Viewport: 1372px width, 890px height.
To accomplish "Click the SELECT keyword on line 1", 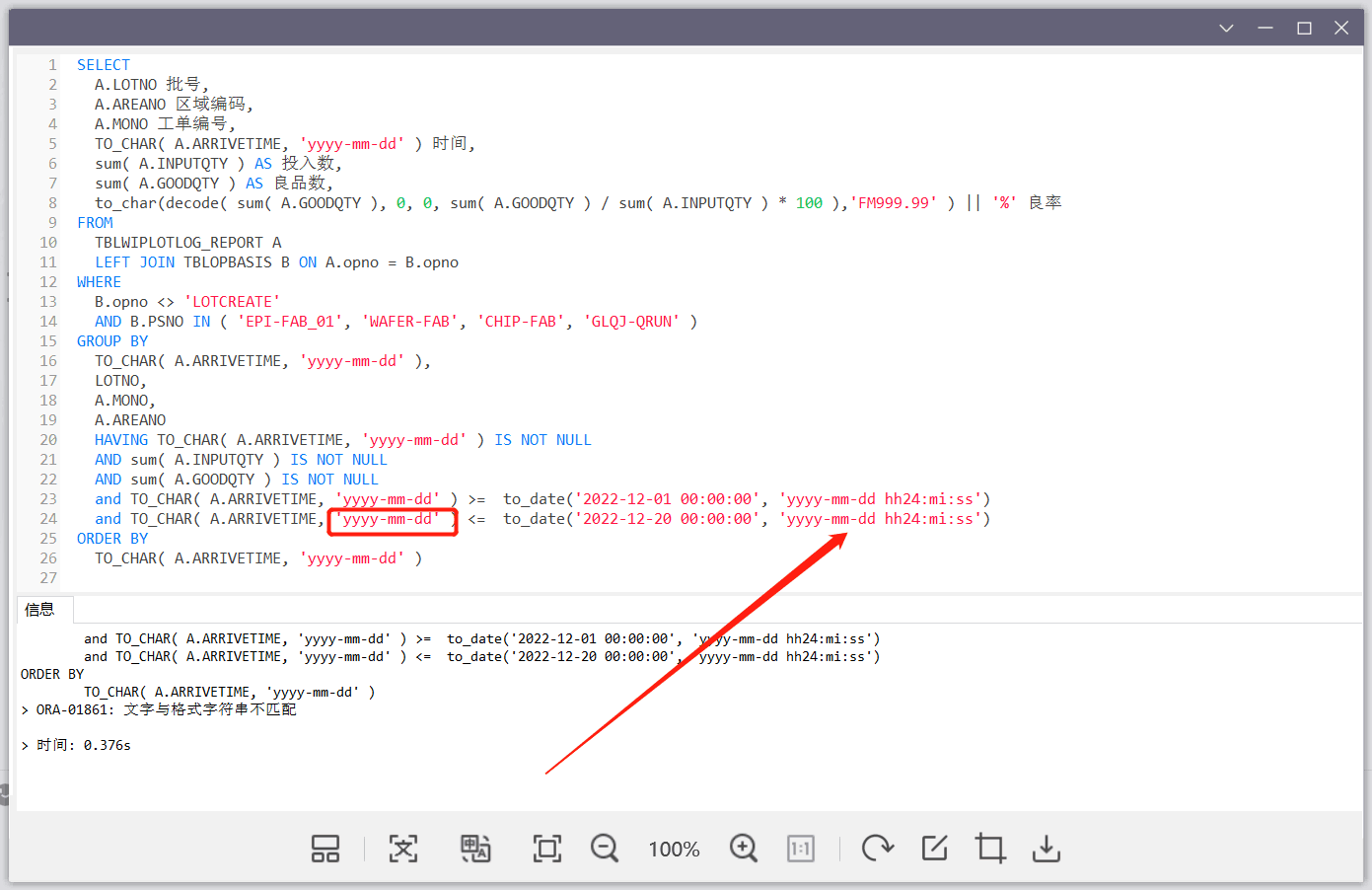I will (x=104, y=65).
